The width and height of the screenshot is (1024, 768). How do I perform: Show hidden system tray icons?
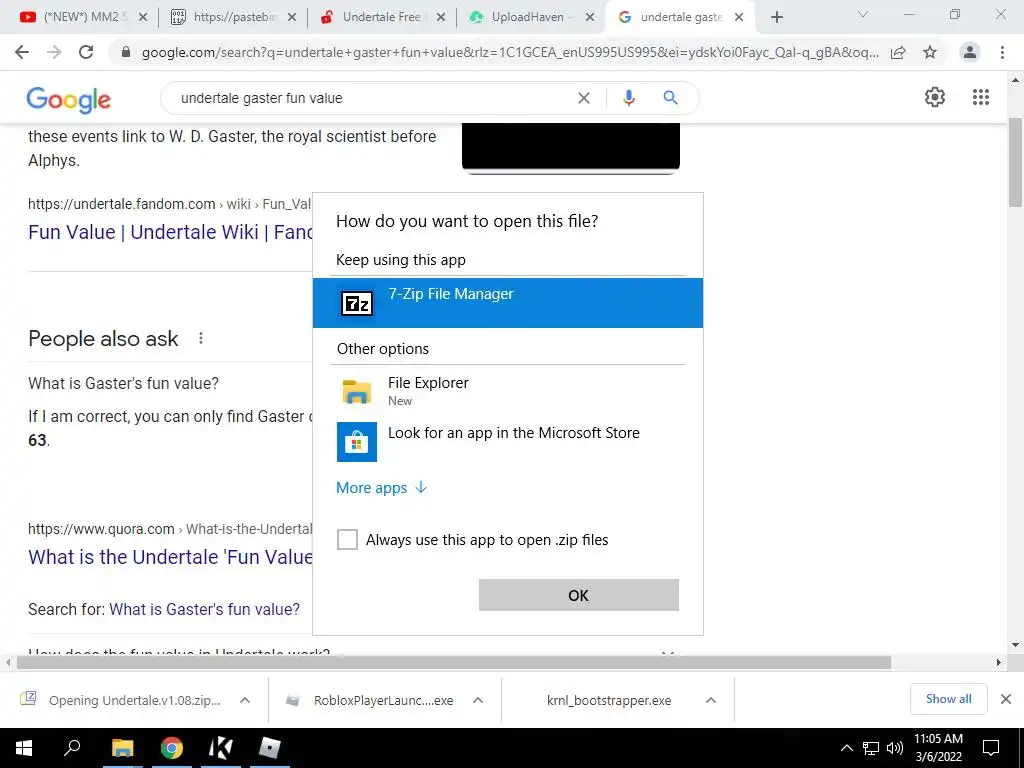coord(846,748)
